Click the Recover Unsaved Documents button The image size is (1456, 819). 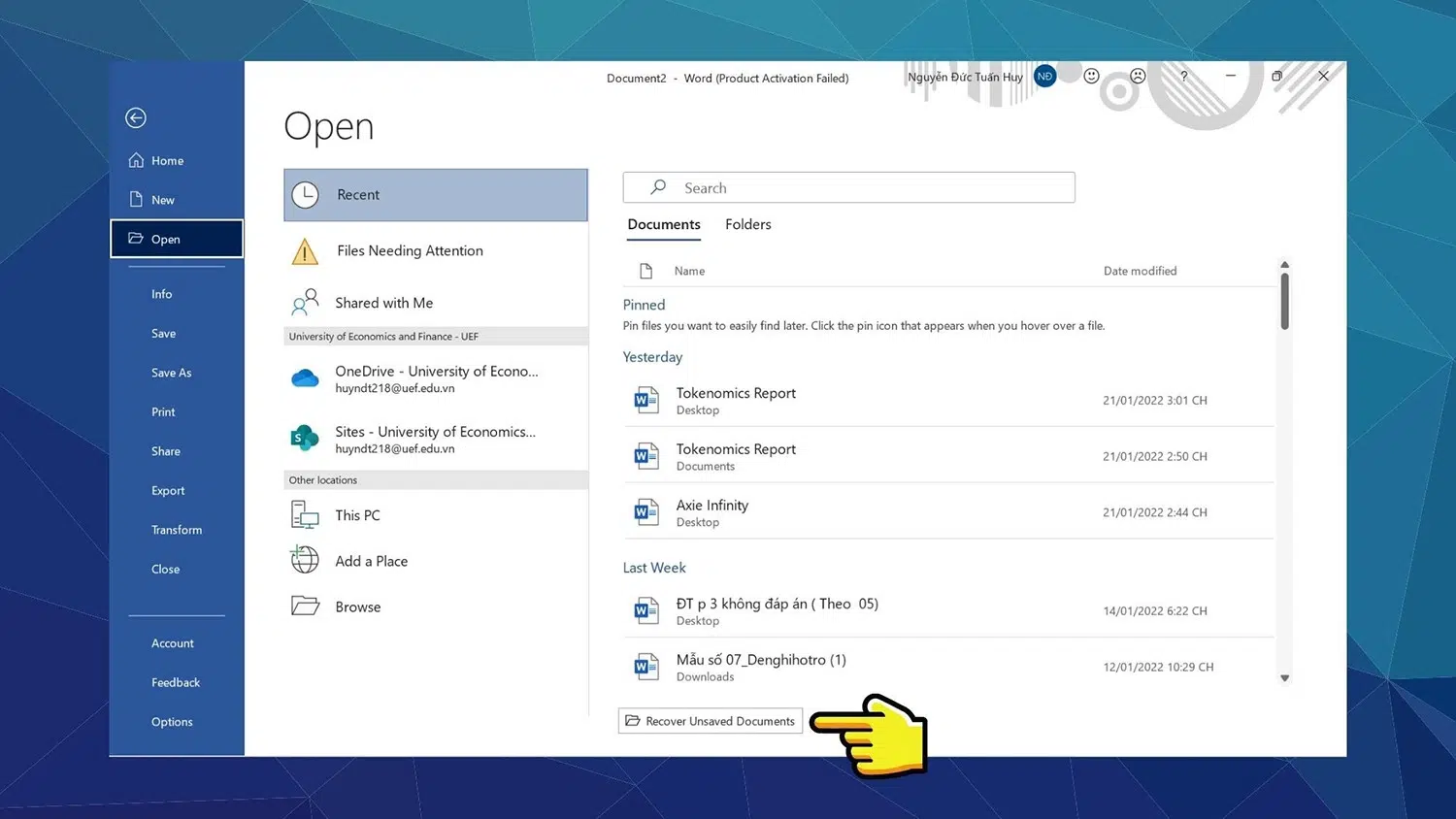[711, 721]
